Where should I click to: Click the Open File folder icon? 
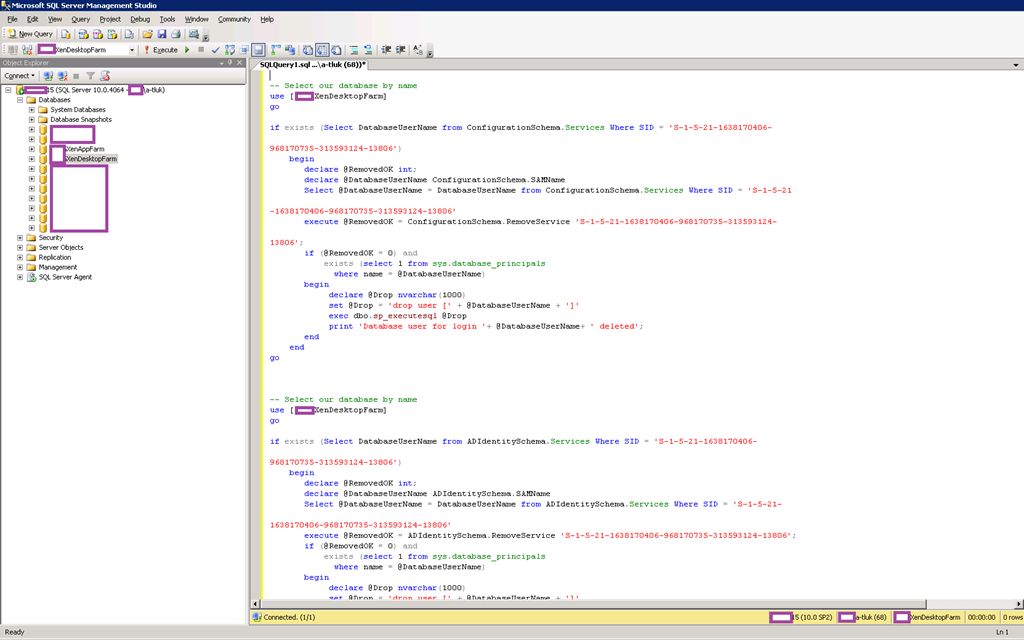tap(147, 34)
